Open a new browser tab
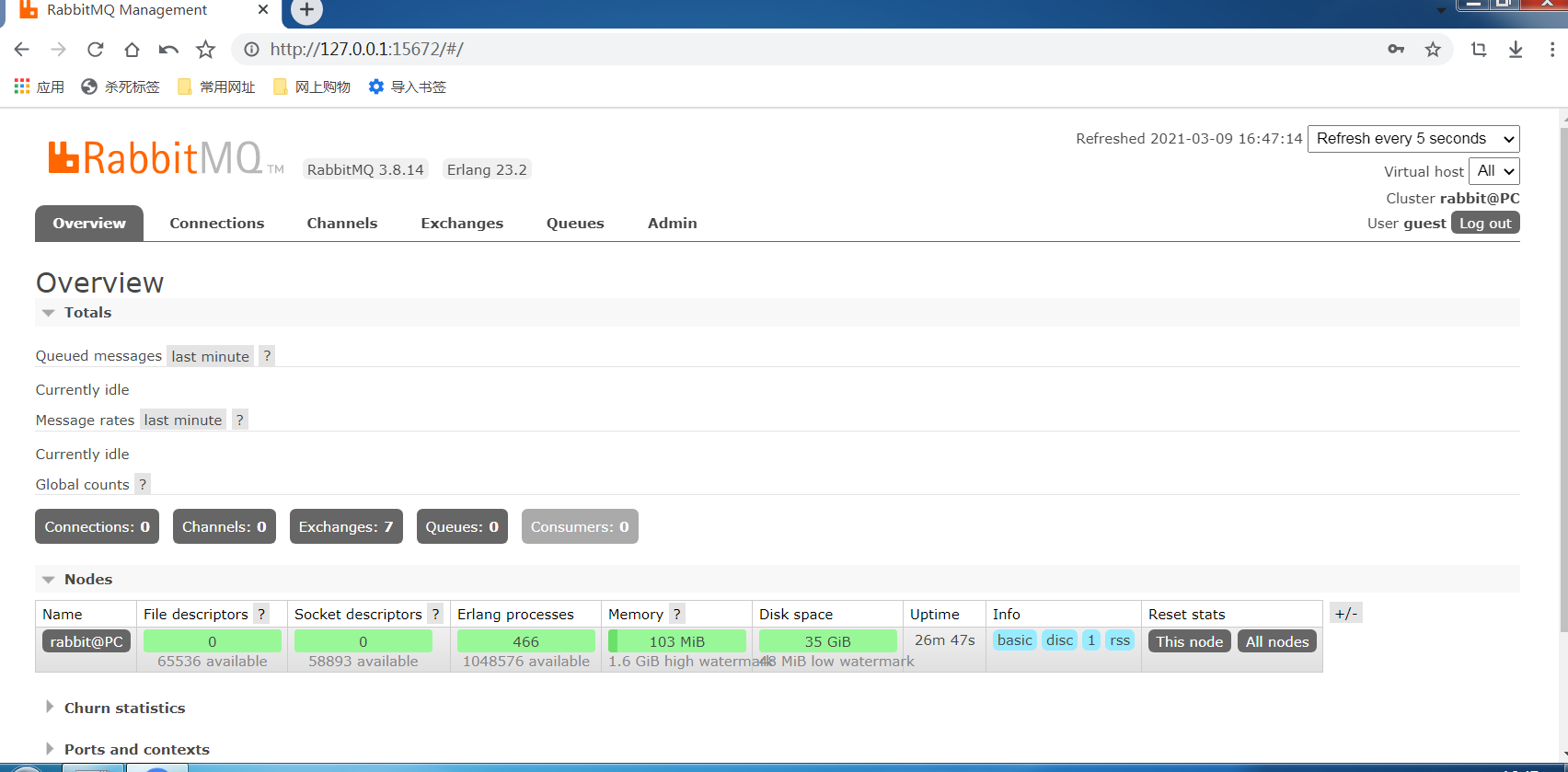This screenshot has width=1568, height=772. coord(306,11)
